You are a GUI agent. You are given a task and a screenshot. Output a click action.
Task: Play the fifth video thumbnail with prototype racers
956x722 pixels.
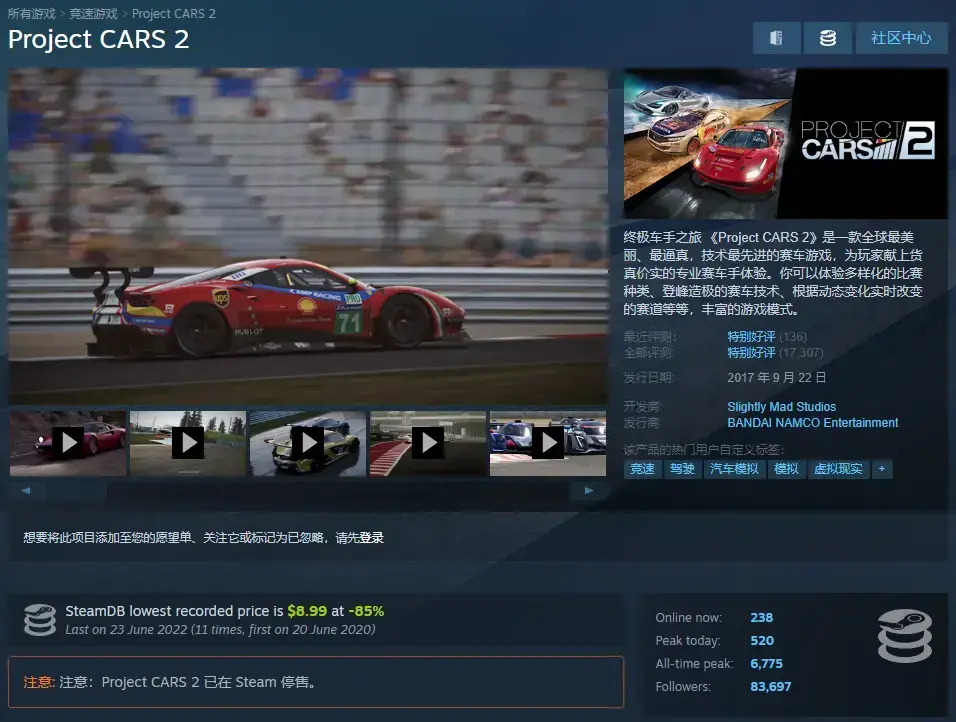click(547, 442)
